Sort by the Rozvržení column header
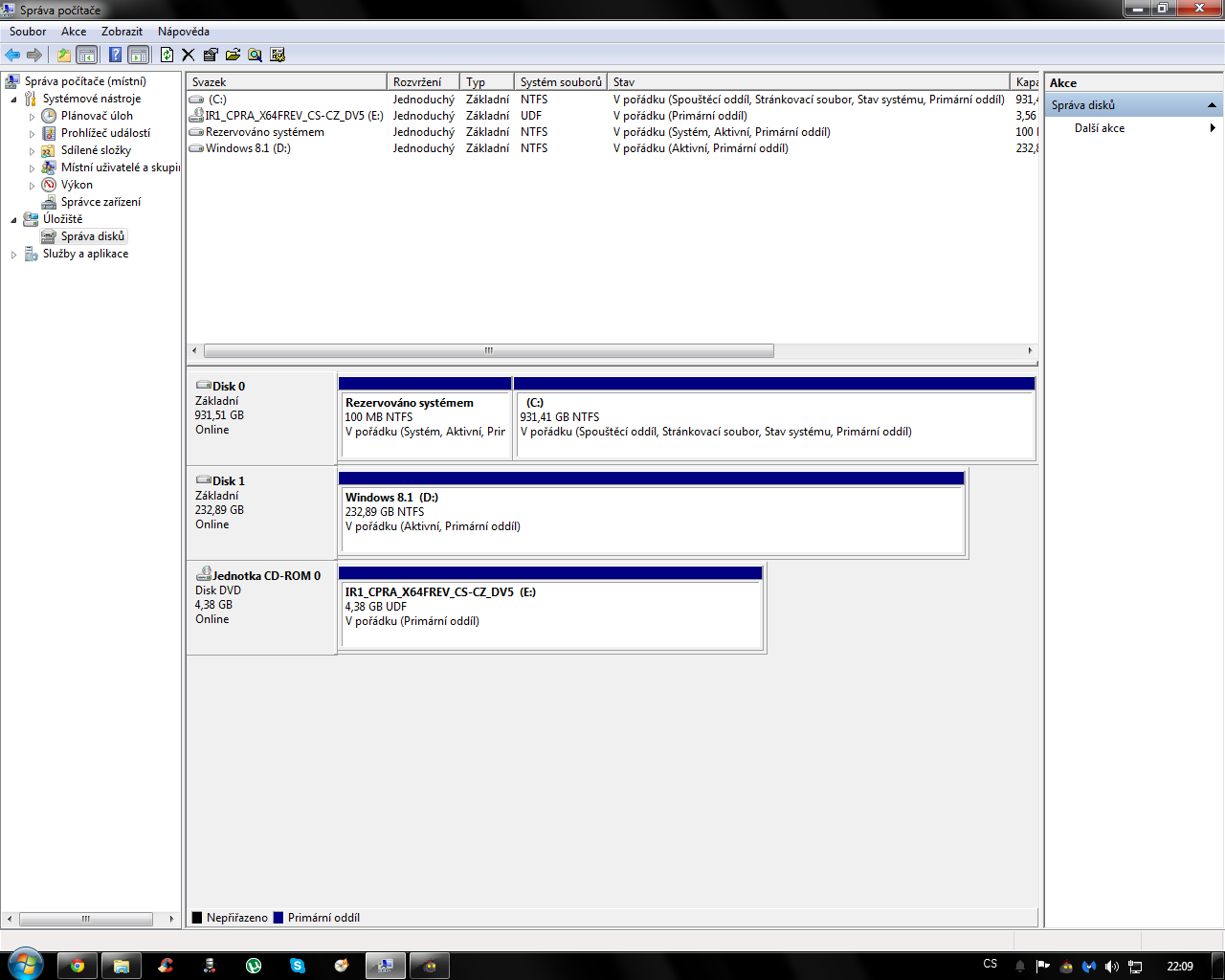Image resolution: width=1225 pixels, height=980 pixels. pyautogui.click(x=423, y=82)
